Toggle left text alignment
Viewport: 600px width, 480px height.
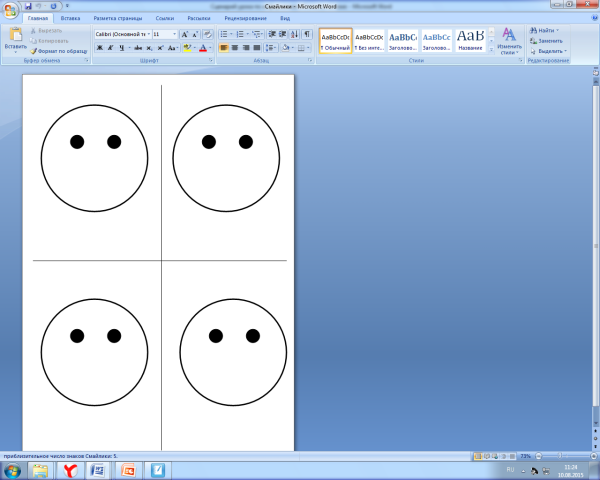(224, 47)
